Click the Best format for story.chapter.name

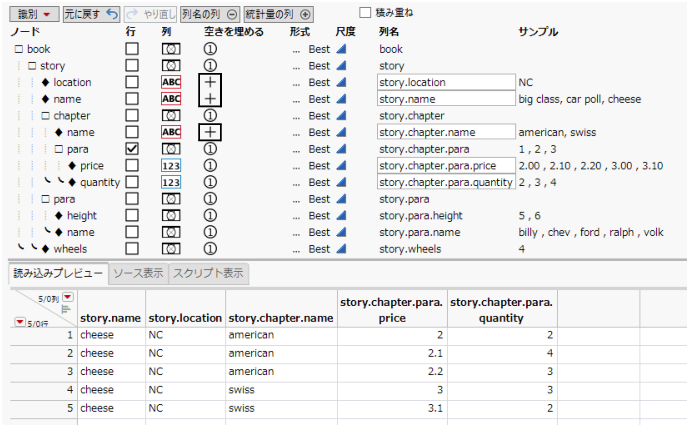coord(319,132)
